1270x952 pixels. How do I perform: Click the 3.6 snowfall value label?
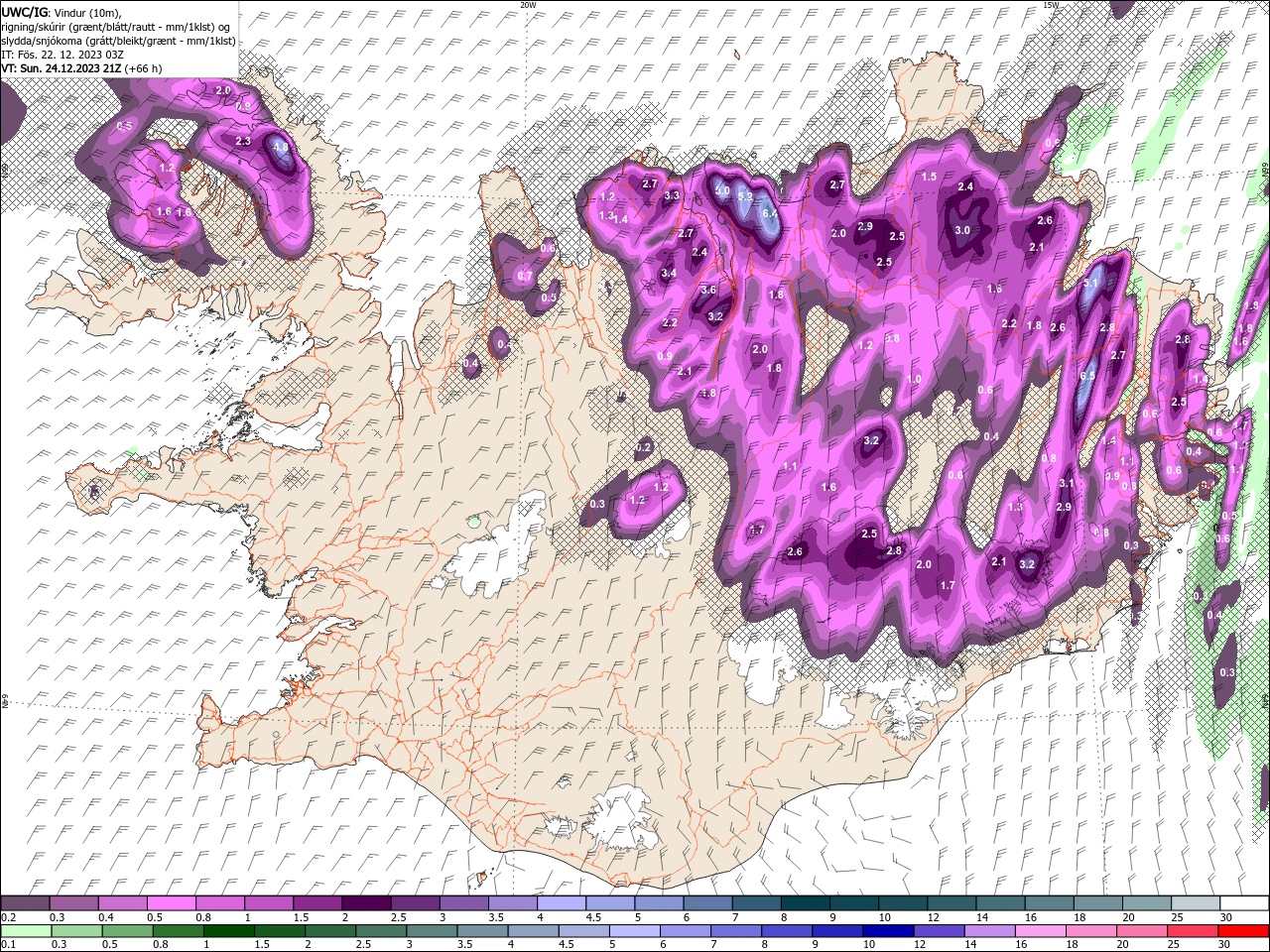708,290
